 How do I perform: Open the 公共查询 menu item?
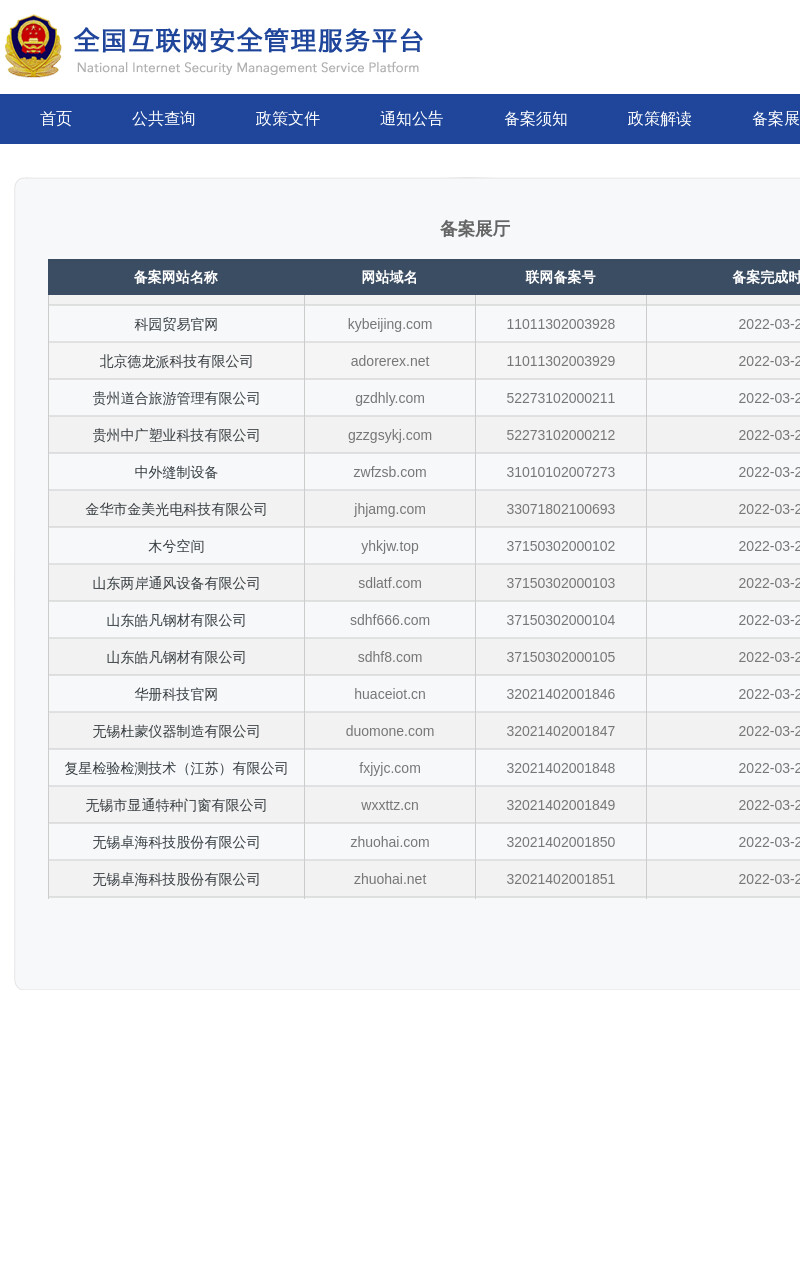tap(164, 119)
